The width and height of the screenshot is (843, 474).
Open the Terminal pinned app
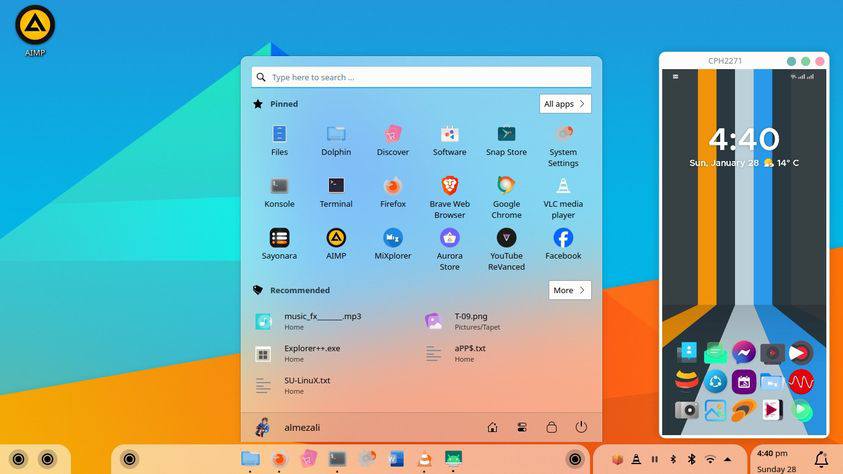coord(336,192)
